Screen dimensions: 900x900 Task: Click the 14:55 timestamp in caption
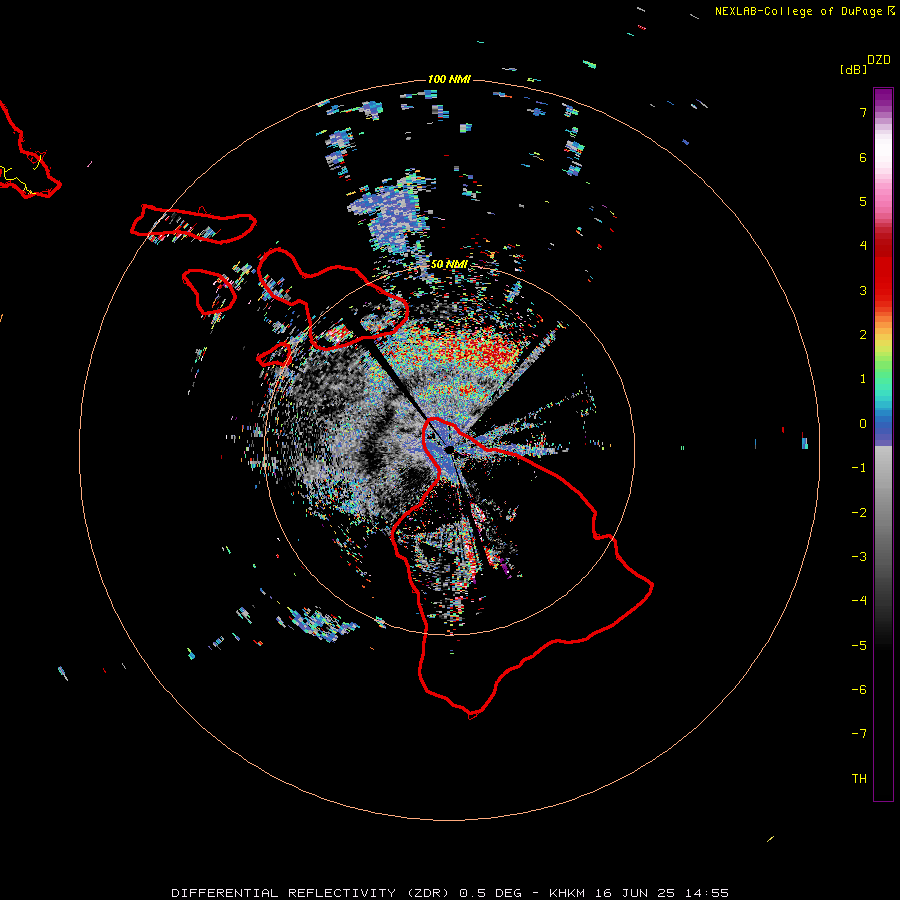coord(707,893)
